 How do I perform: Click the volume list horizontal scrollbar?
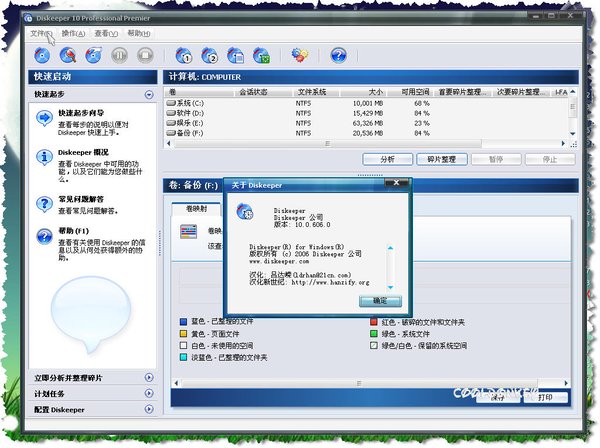tap(328, 143)
